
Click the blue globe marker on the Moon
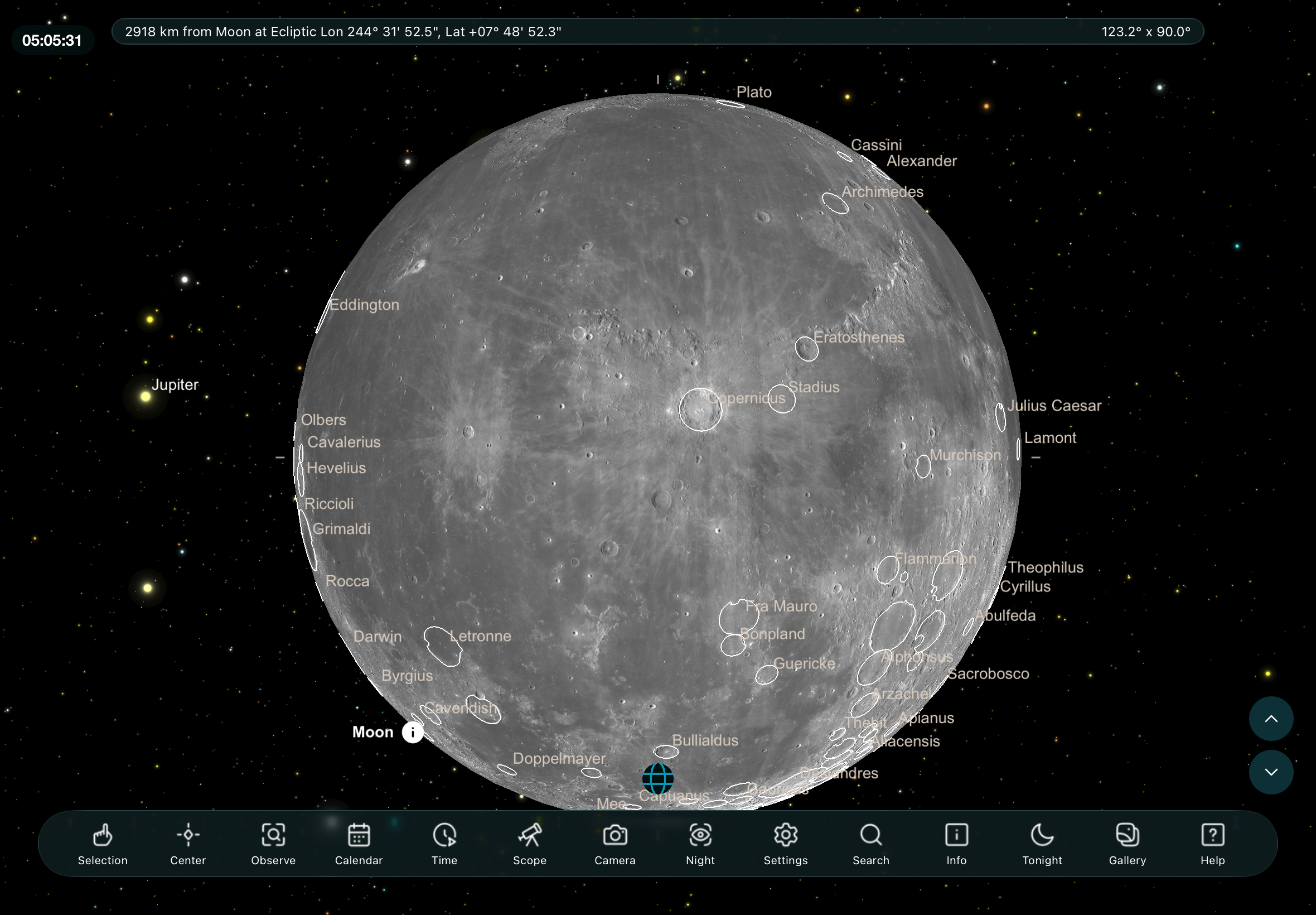point(657,778)
